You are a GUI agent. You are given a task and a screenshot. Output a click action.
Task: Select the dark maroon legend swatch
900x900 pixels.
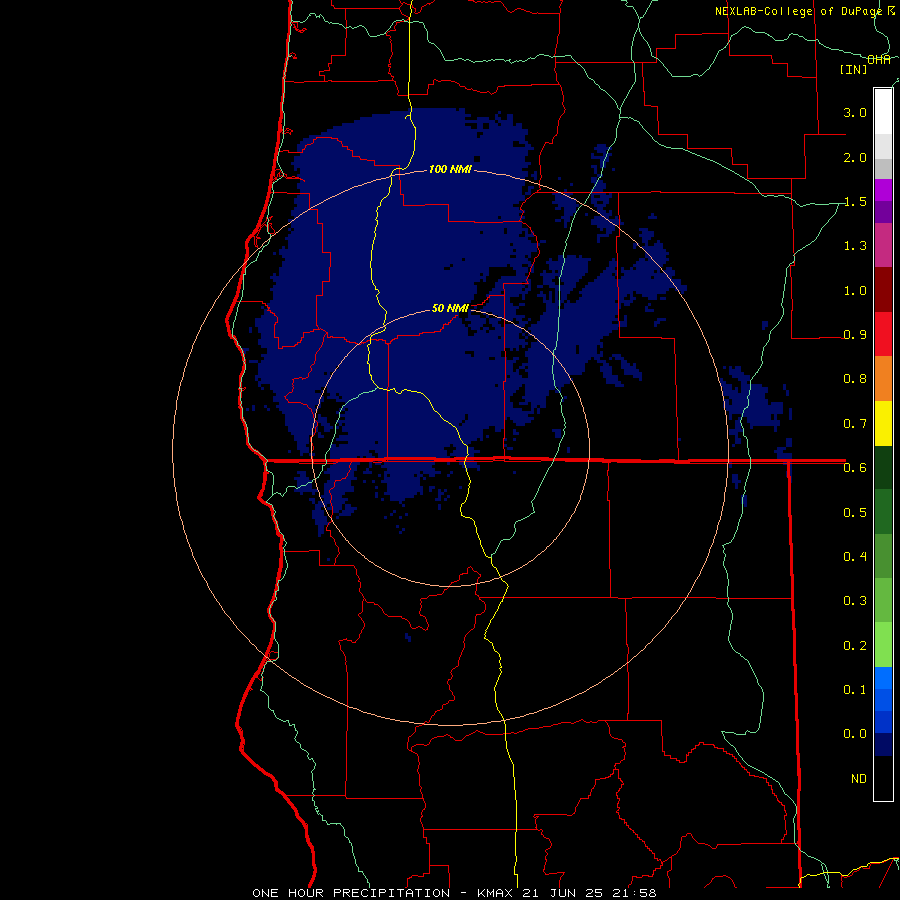pos(883,289)
